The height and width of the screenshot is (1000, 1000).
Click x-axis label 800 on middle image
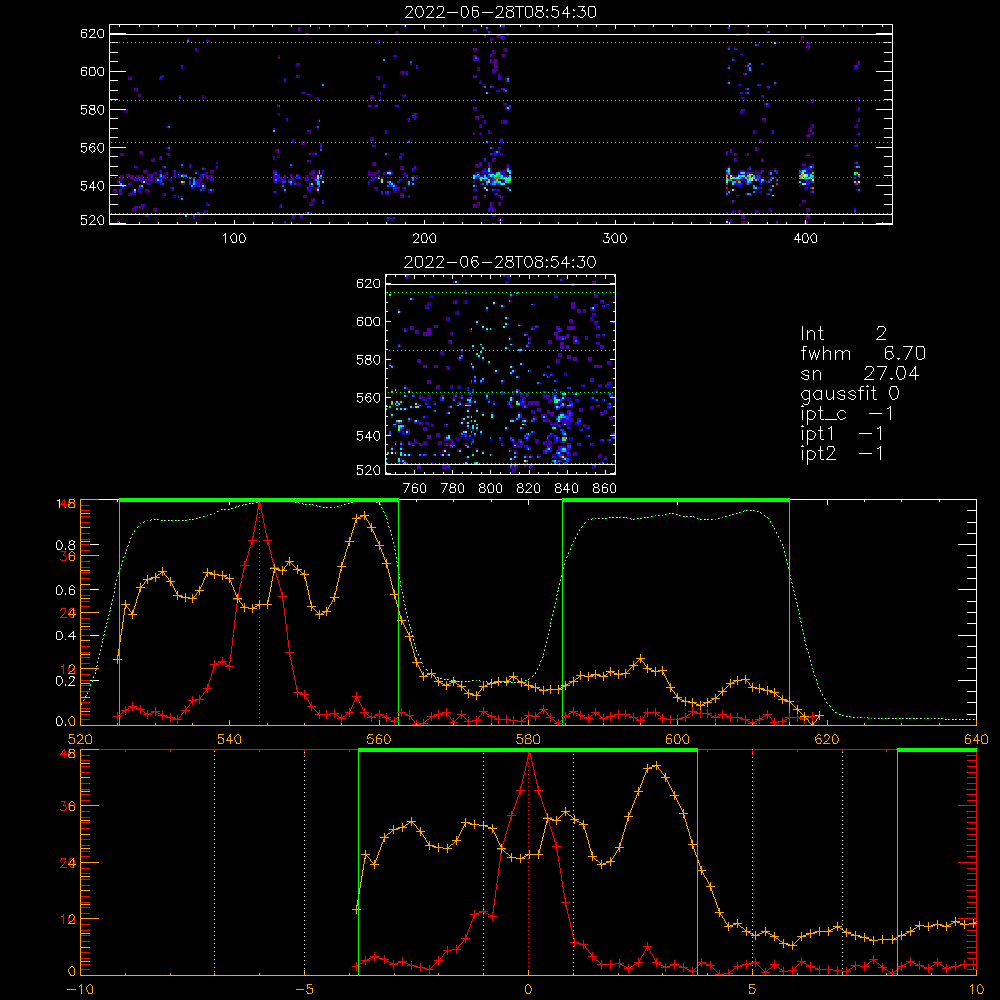tap(490, 489)
